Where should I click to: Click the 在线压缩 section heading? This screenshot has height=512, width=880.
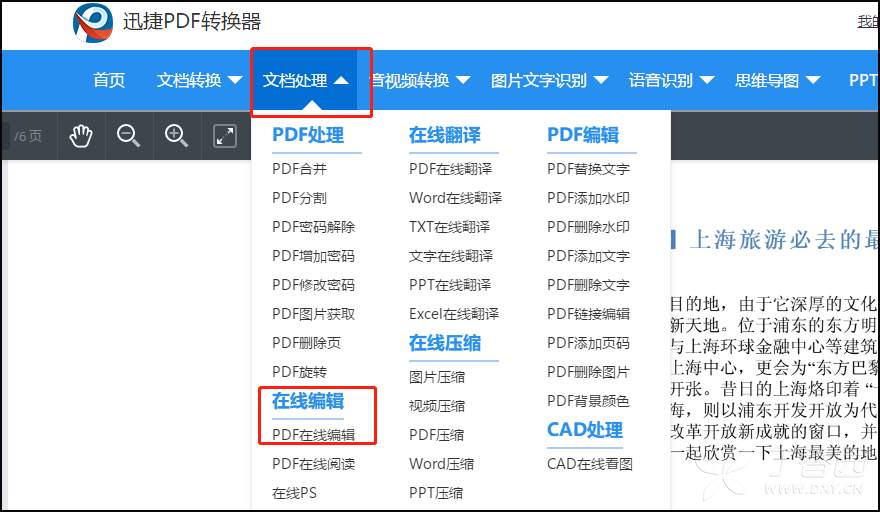(444, 343)
